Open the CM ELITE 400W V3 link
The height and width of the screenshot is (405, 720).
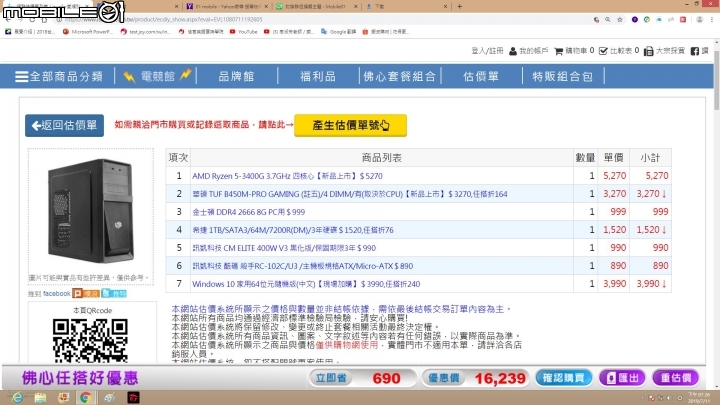pos(284,248)
